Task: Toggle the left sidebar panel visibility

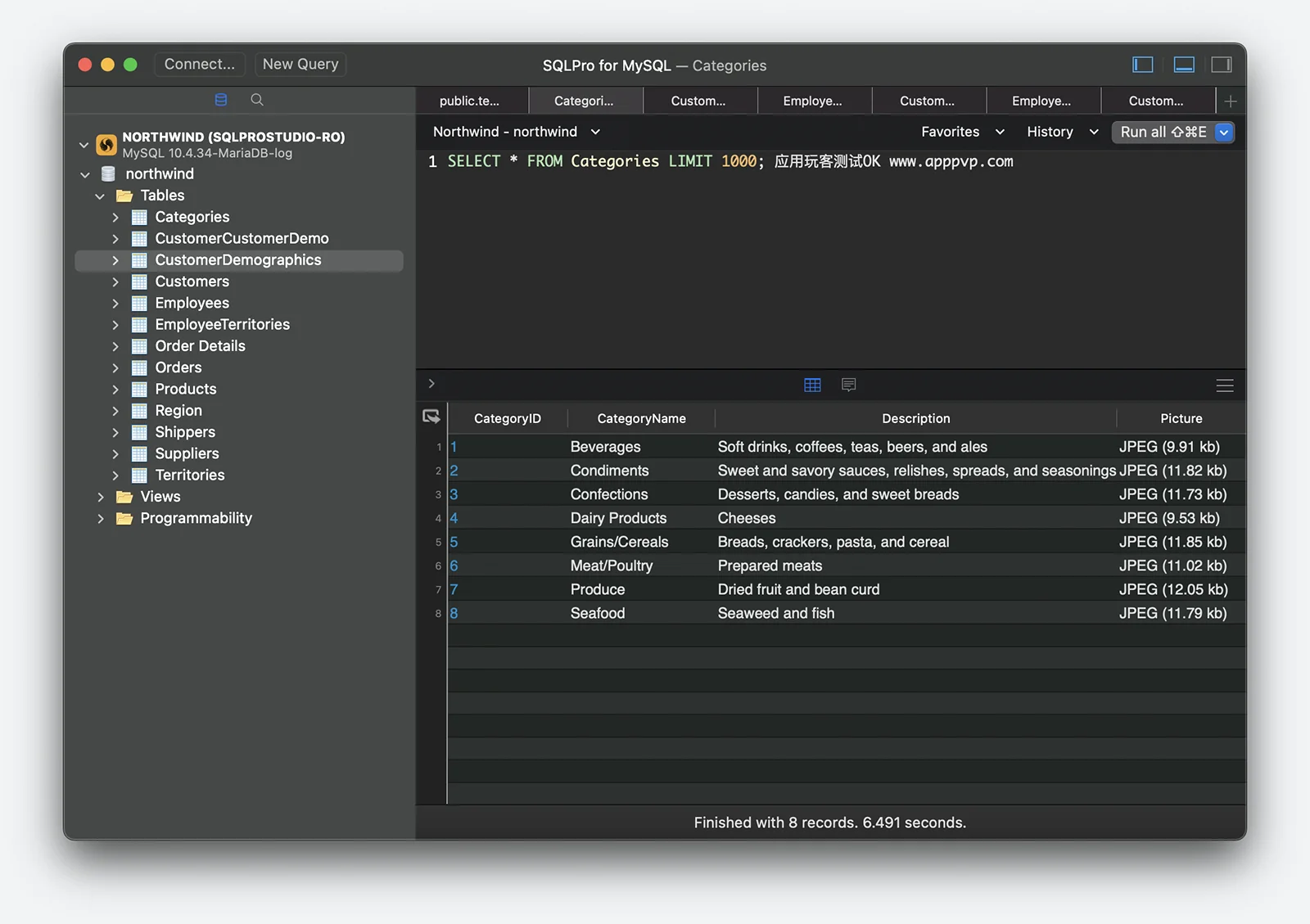Action: point(1142,65)
